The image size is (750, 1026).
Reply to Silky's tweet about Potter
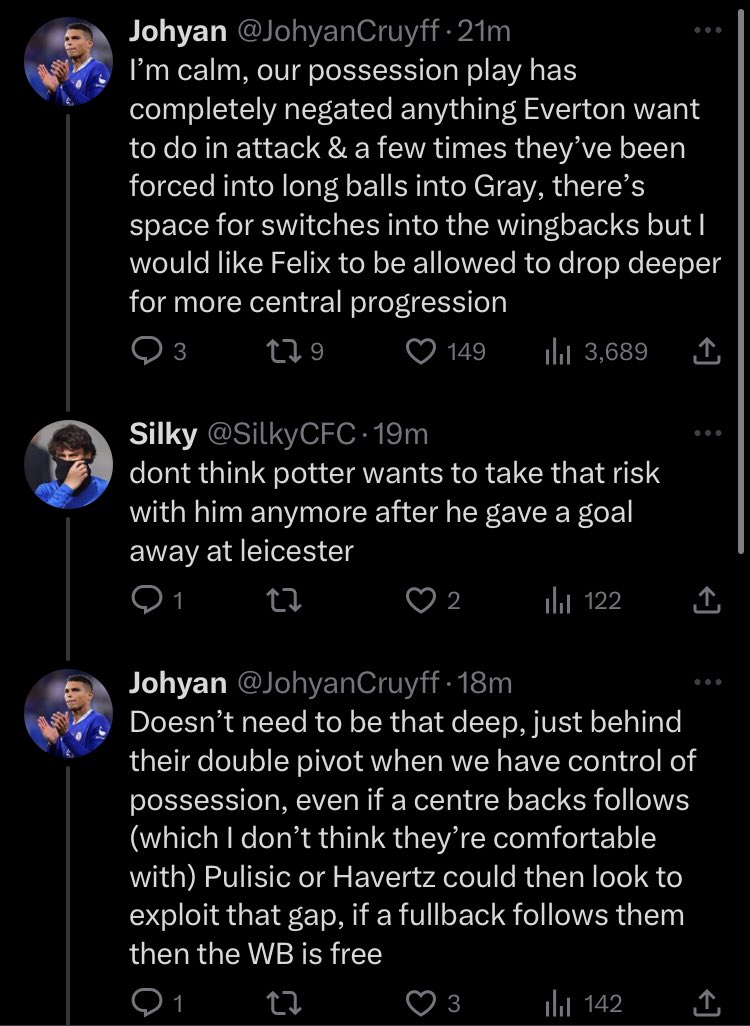147,600
